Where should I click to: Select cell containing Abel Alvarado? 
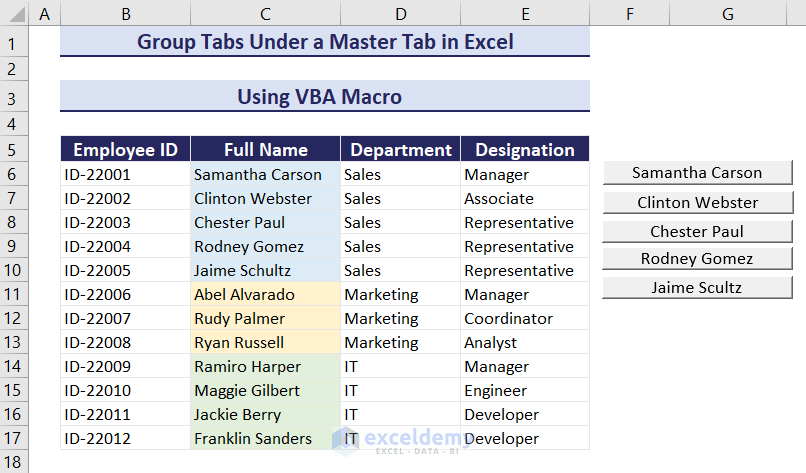[265, 294]
